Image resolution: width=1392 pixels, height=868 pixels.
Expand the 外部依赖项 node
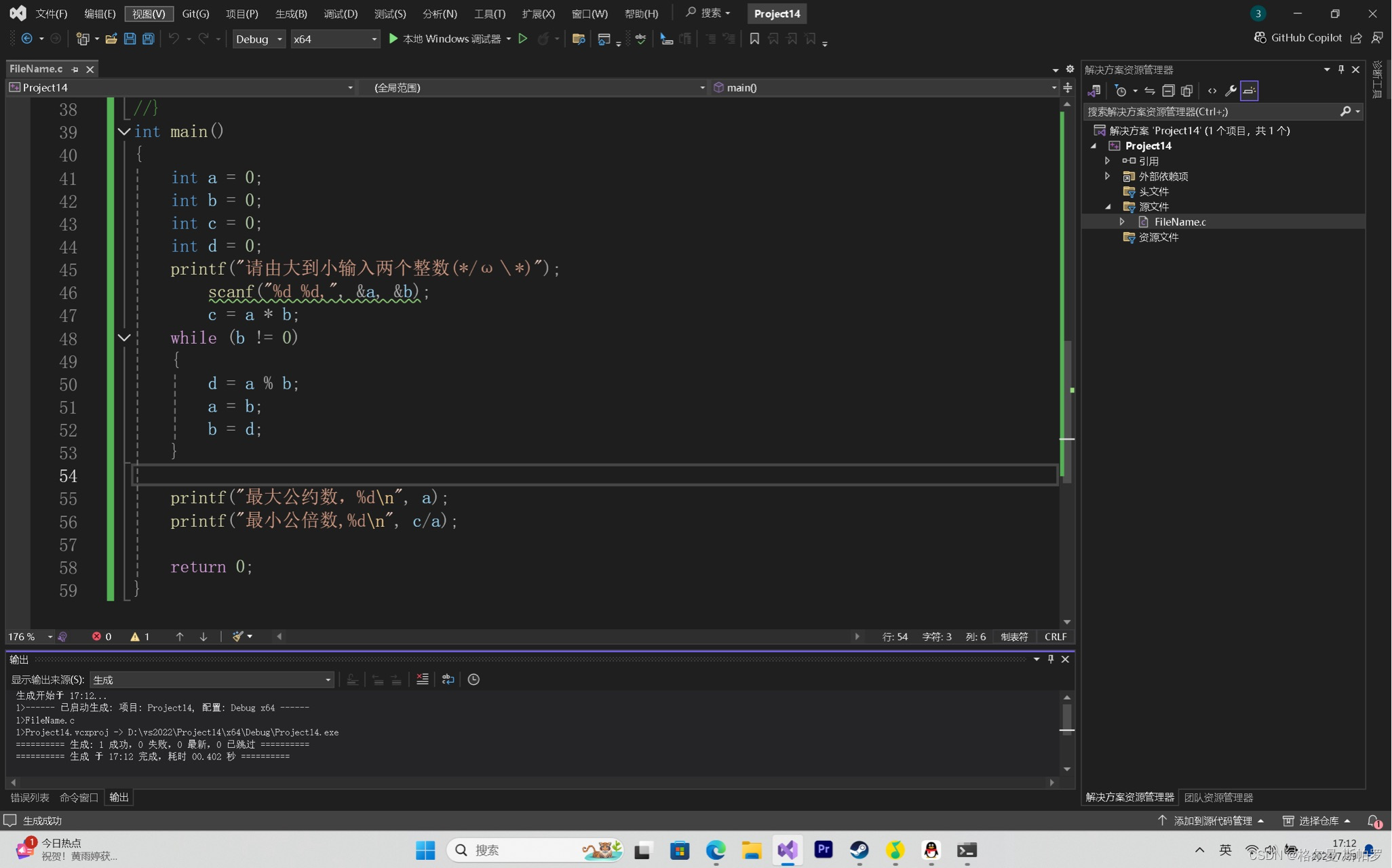point(1108,176)
